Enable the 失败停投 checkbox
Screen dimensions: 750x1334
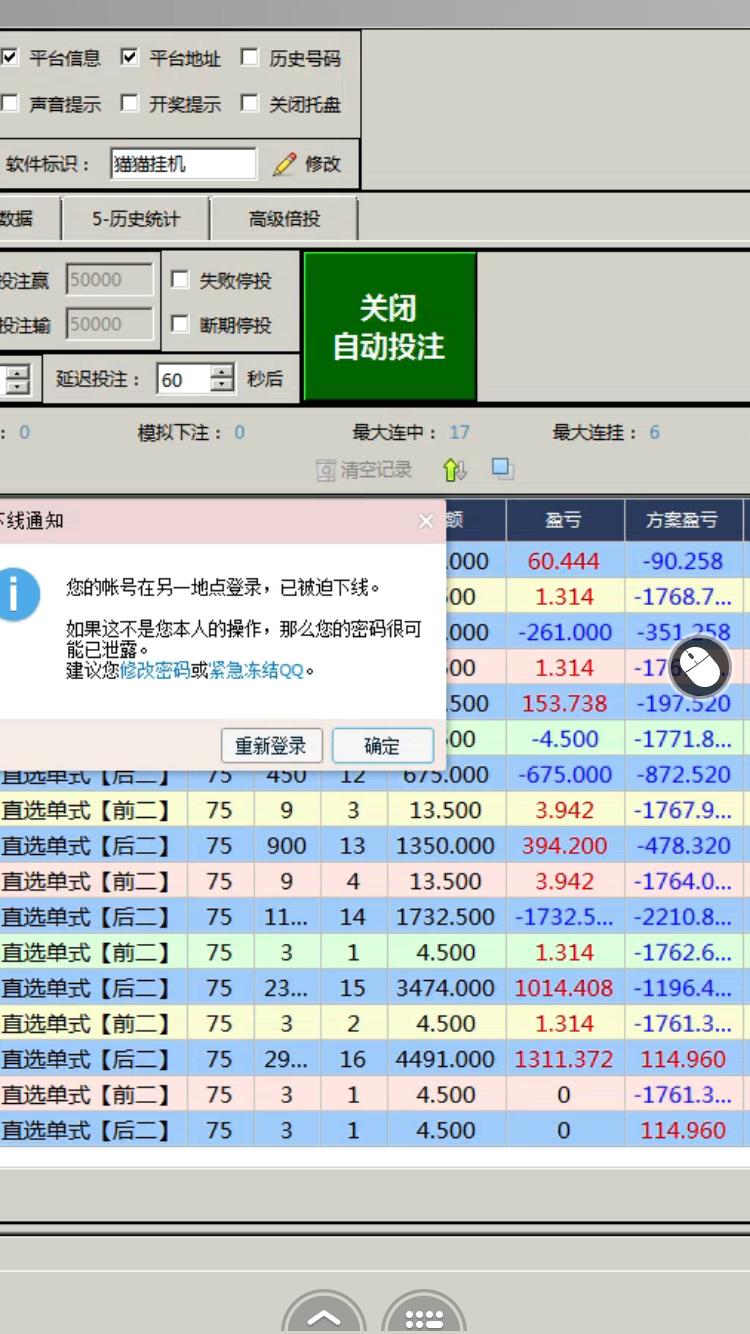(x=180, y=280)
